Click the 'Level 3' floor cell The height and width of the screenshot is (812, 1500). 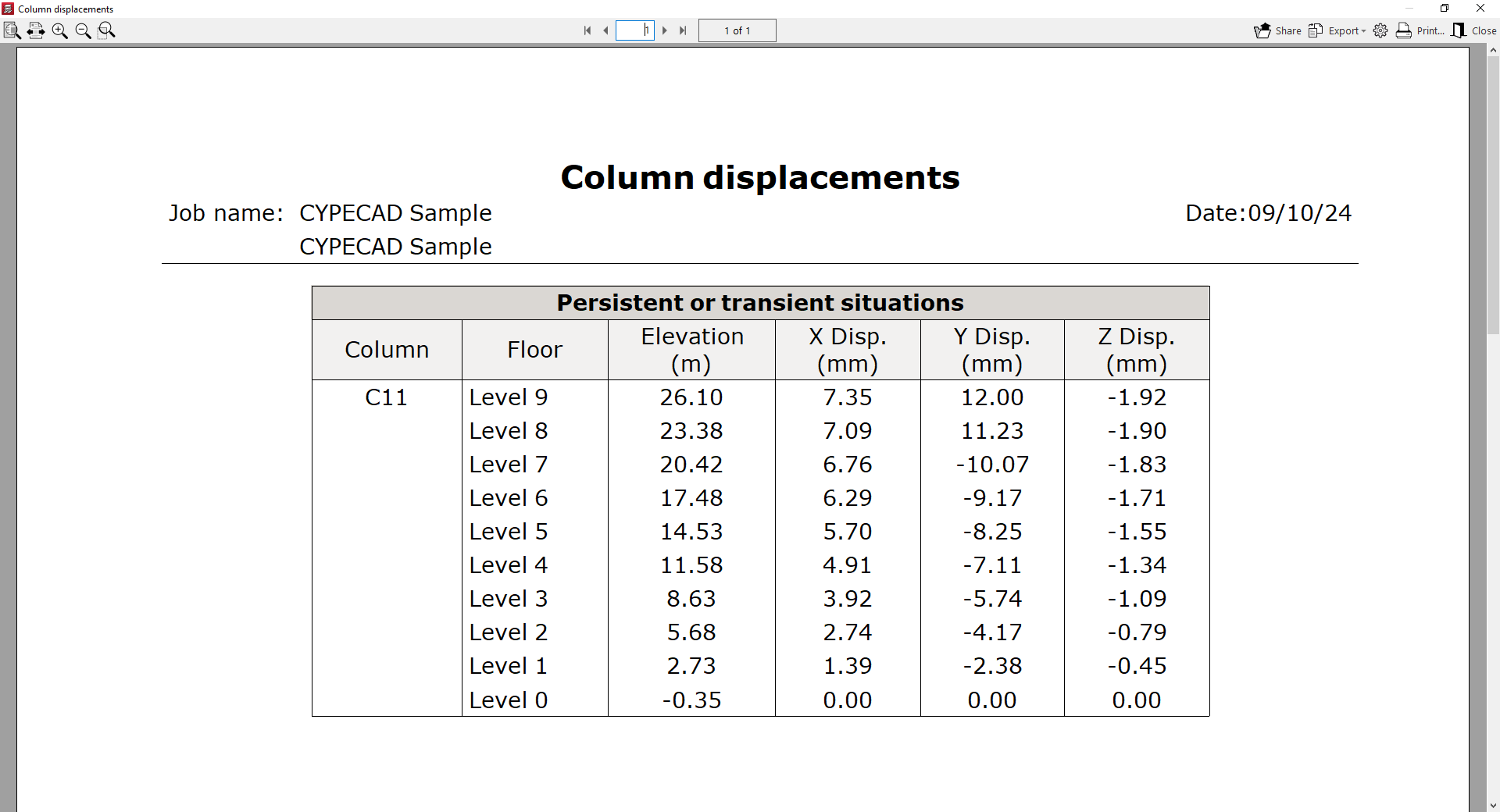click(509, 599)
